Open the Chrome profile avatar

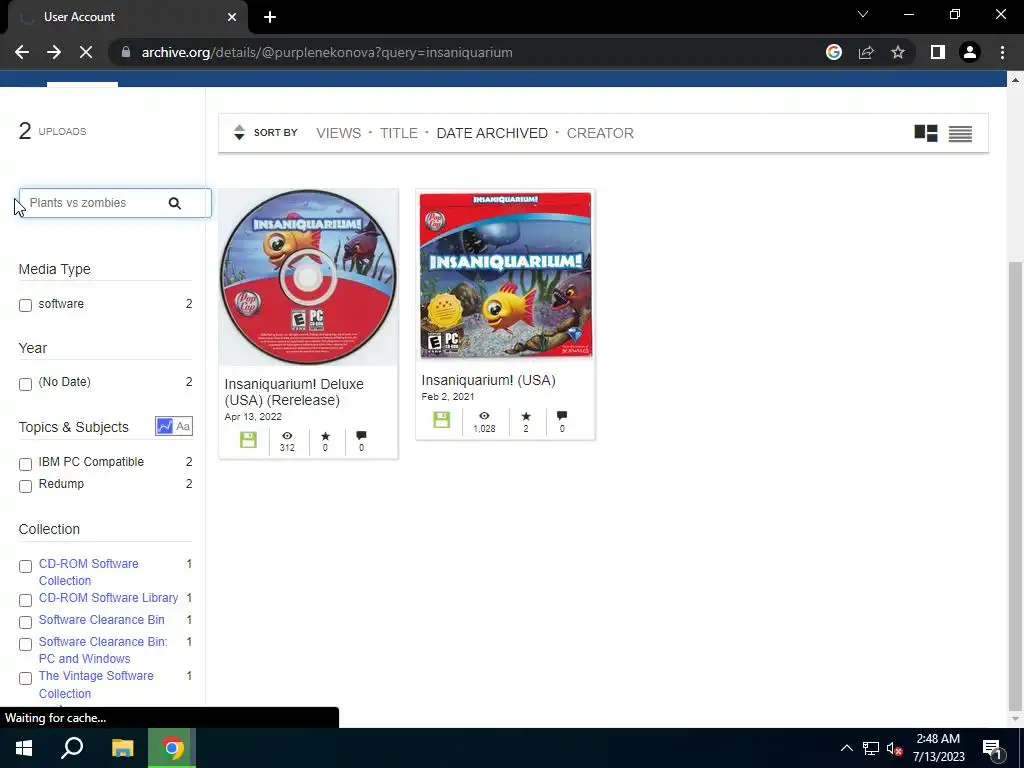pos(970,52)
